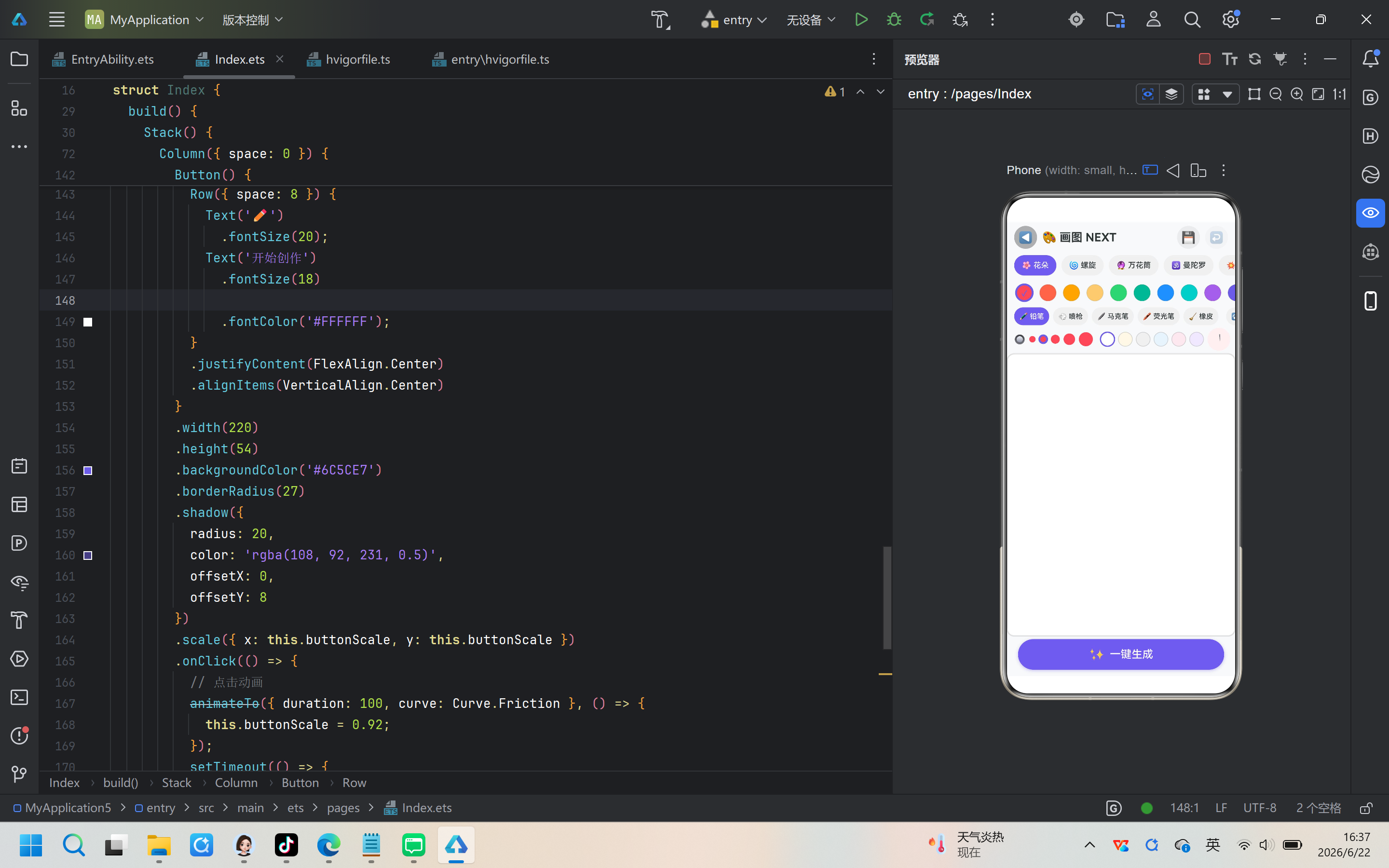Click the save floppy disk icon in the phone preview
The width and height of the screenshot is (1389, 868).
click(x=1188, y=238)
